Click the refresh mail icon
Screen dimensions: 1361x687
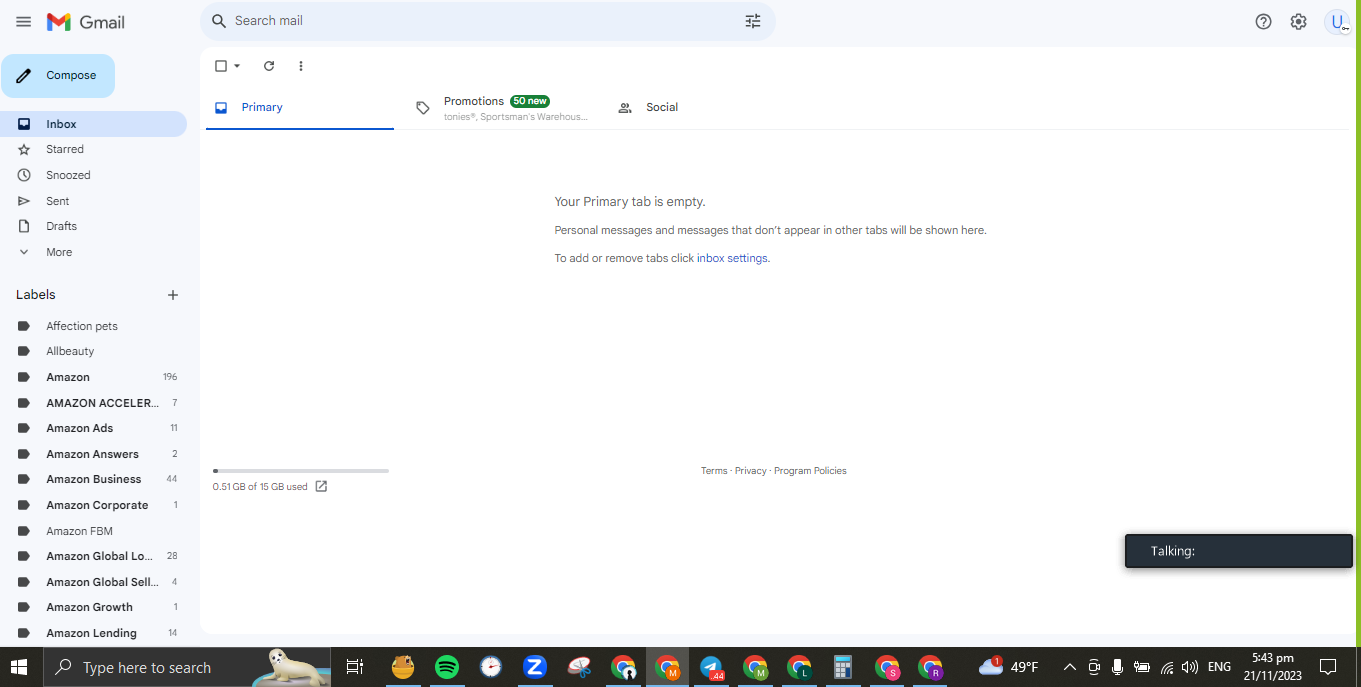(269, 66)
